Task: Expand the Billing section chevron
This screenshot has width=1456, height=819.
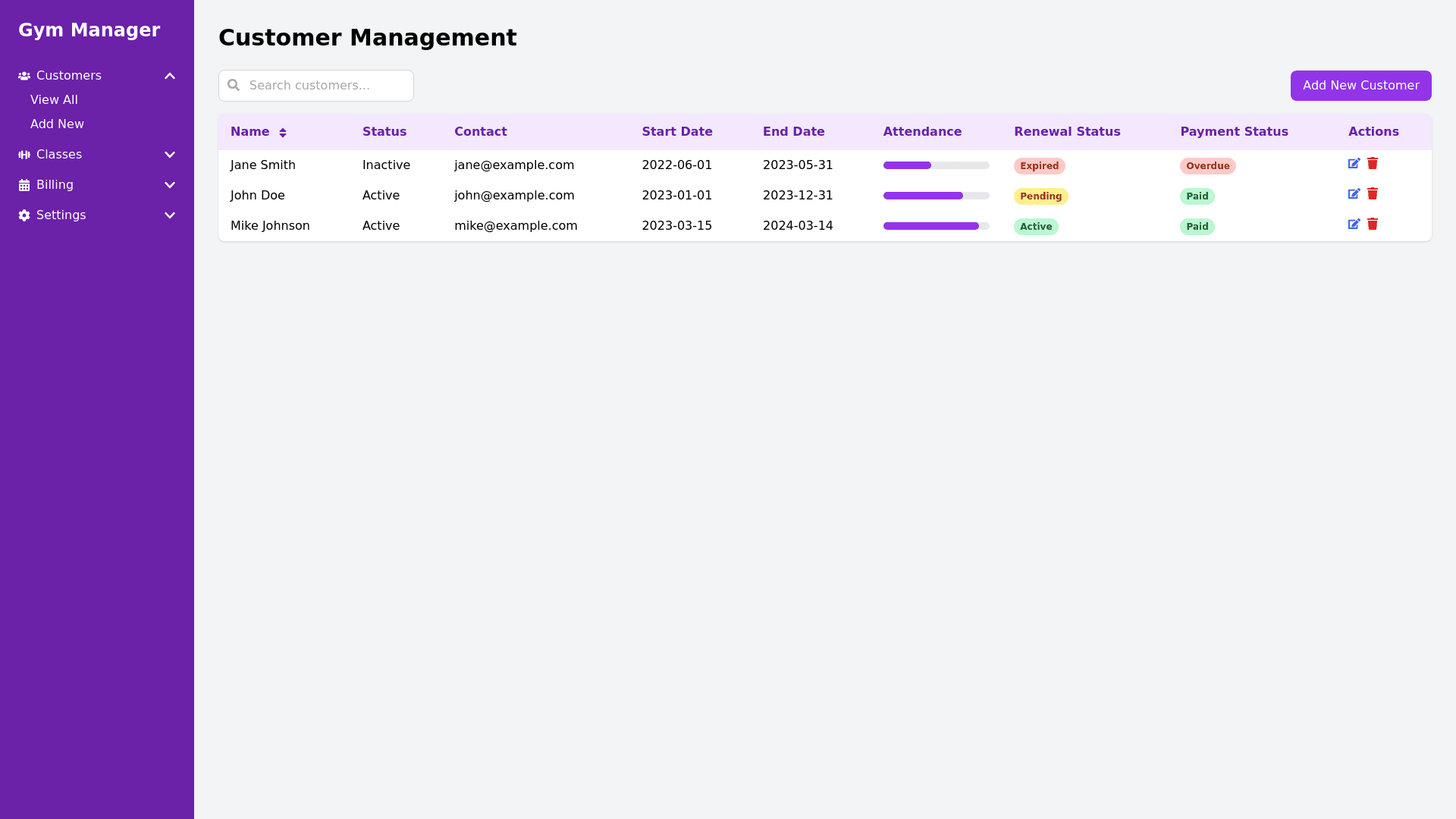Action: [170, 185]
